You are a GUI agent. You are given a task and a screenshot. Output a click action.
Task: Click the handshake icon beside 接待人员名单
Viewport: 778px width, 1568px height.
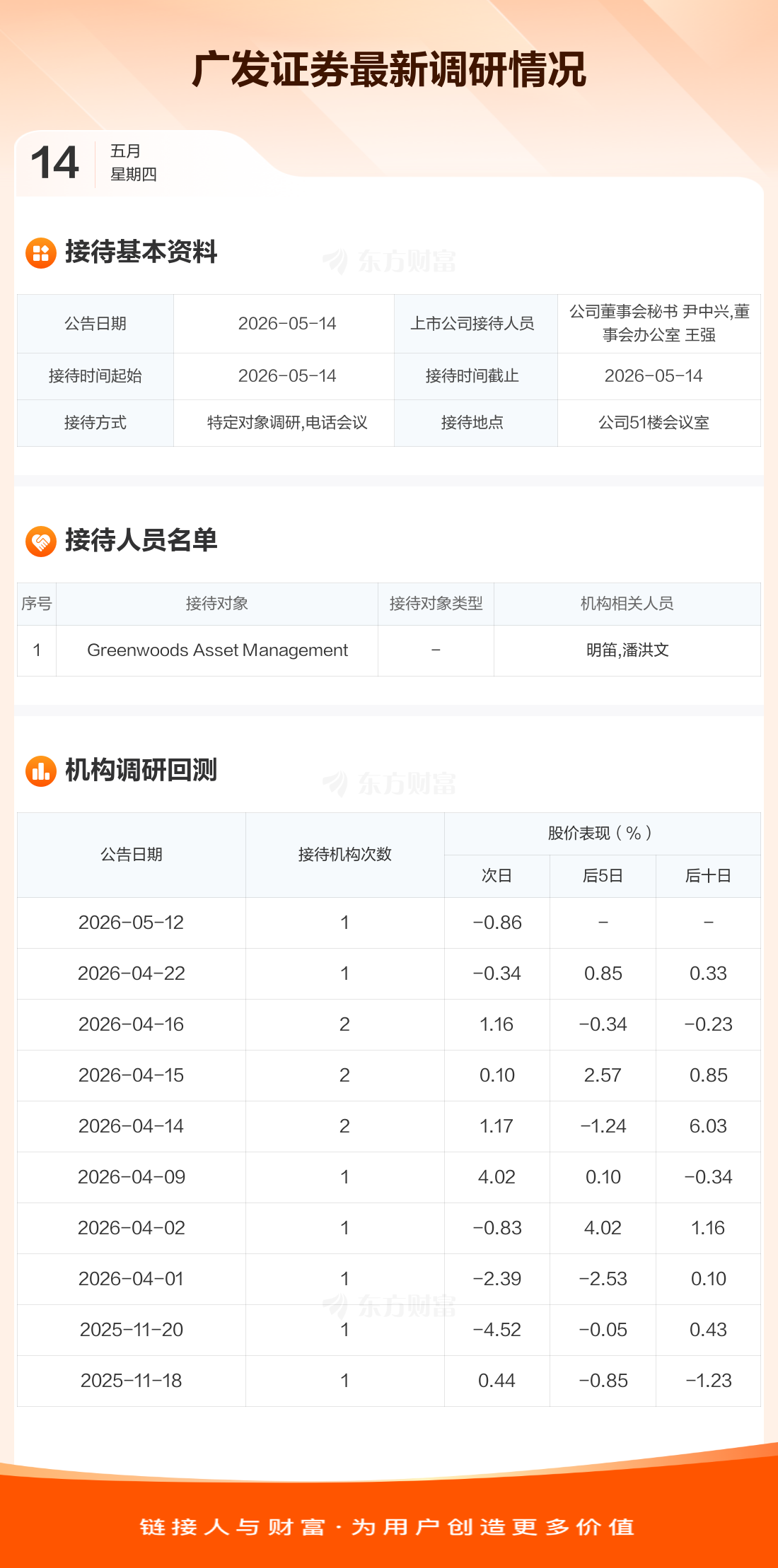(41, 542)
